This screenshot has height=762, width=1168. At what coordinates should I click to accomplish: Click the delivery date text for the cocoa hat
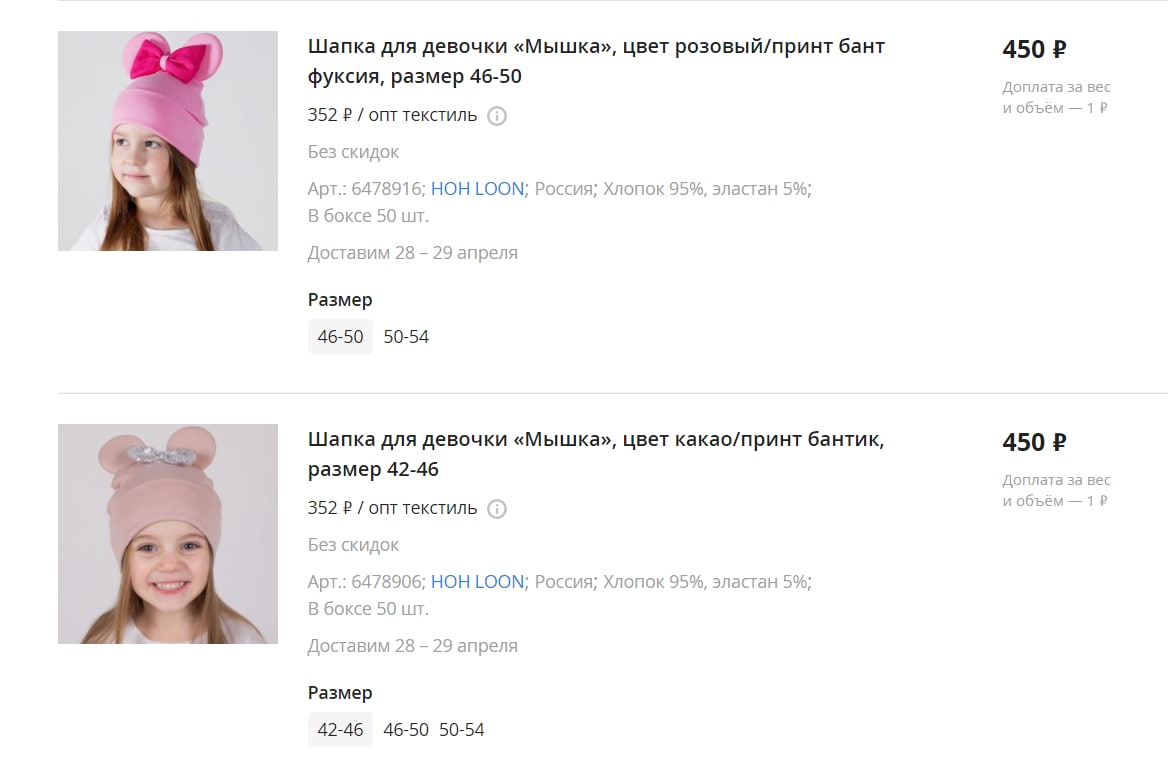tap(413, 646)
